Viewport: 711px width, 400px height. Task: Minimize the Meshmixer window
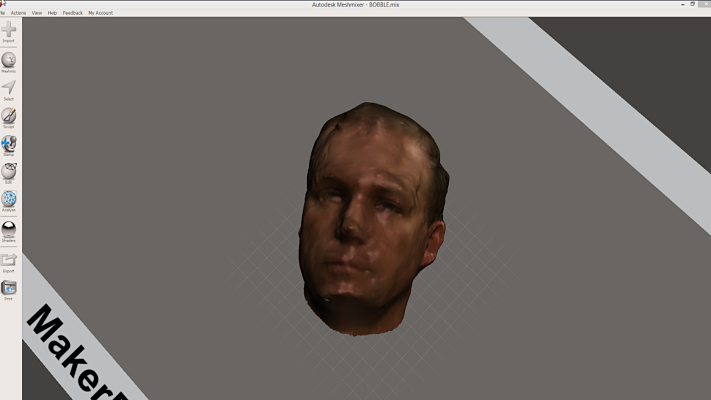tap(682, 4)
